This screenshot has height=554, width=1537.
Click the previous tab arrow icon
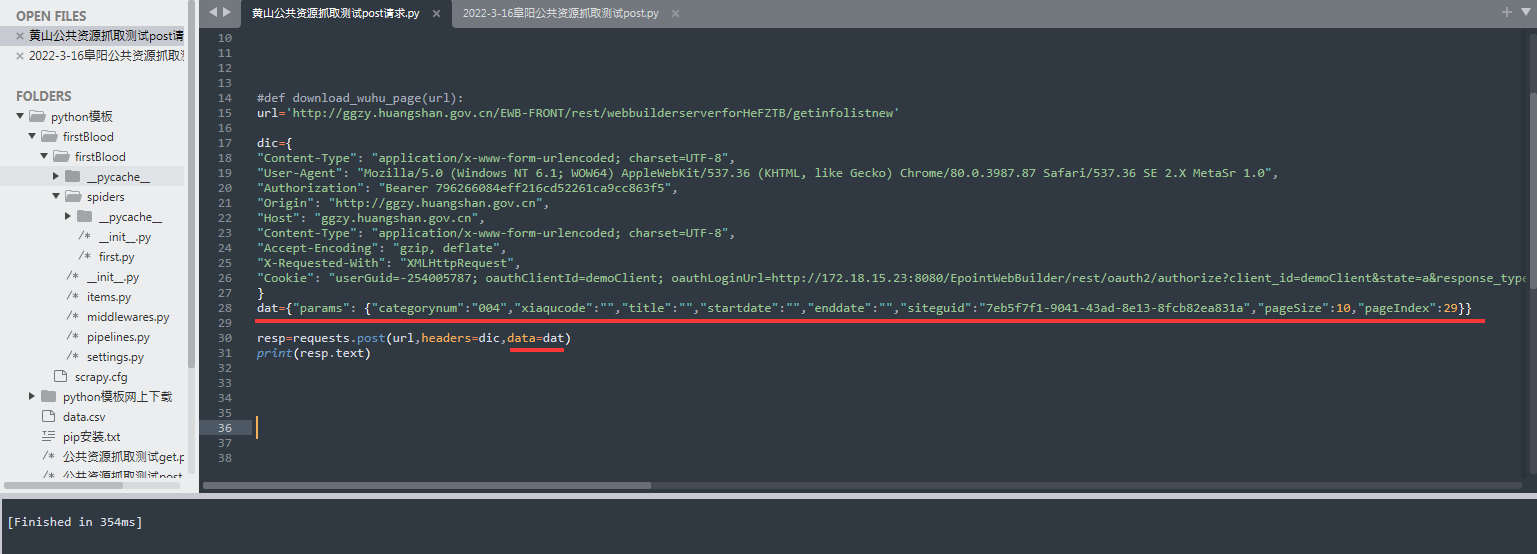pos(213,12)
